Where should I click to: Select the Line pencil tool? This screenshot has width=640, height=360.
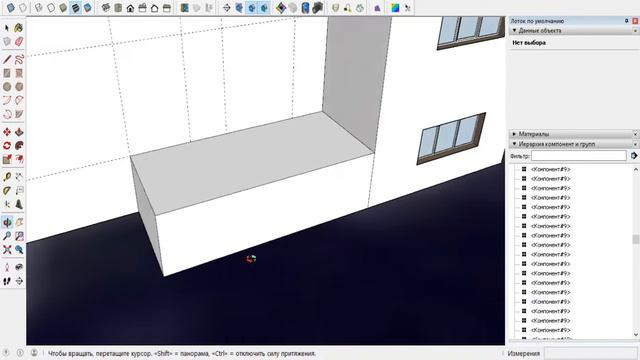pos(7,60)
